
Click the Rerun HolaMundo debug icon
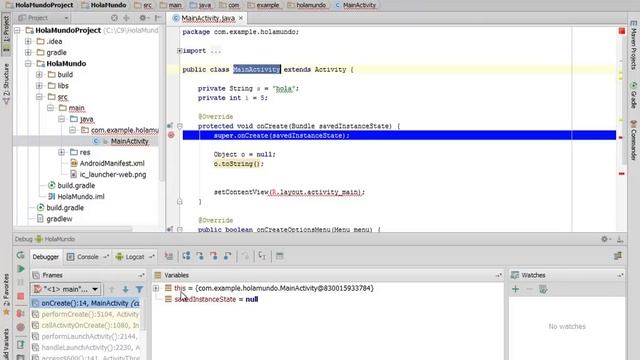20,255
